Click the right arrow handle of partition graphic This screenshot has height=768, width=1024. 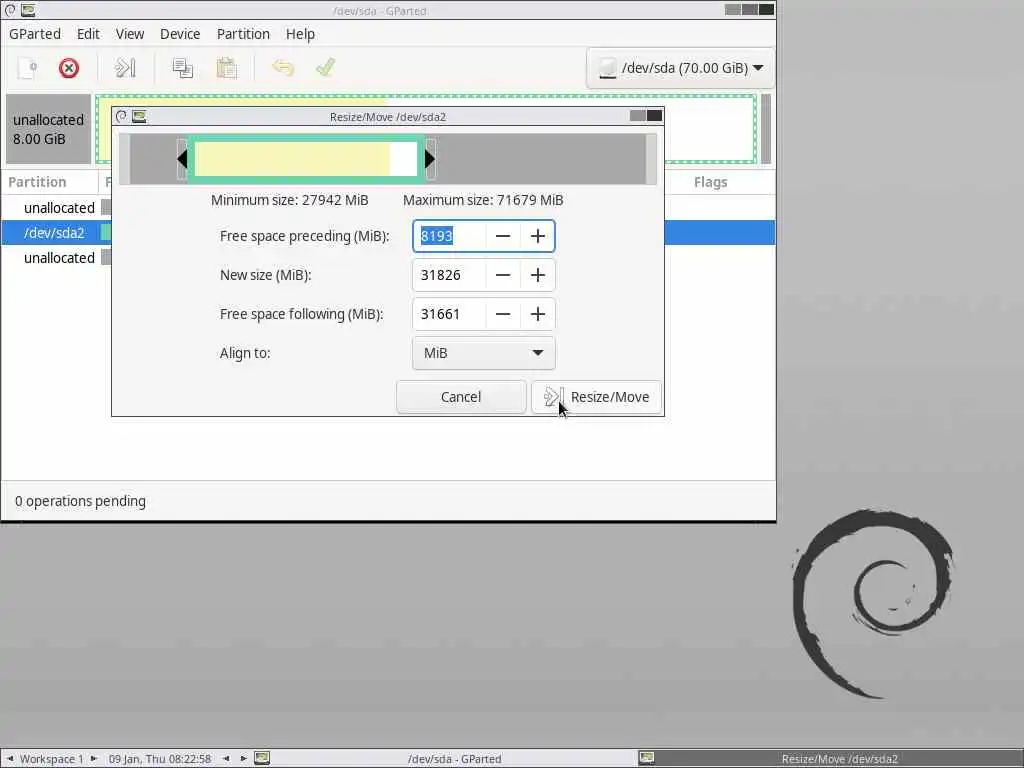[430, 159]
